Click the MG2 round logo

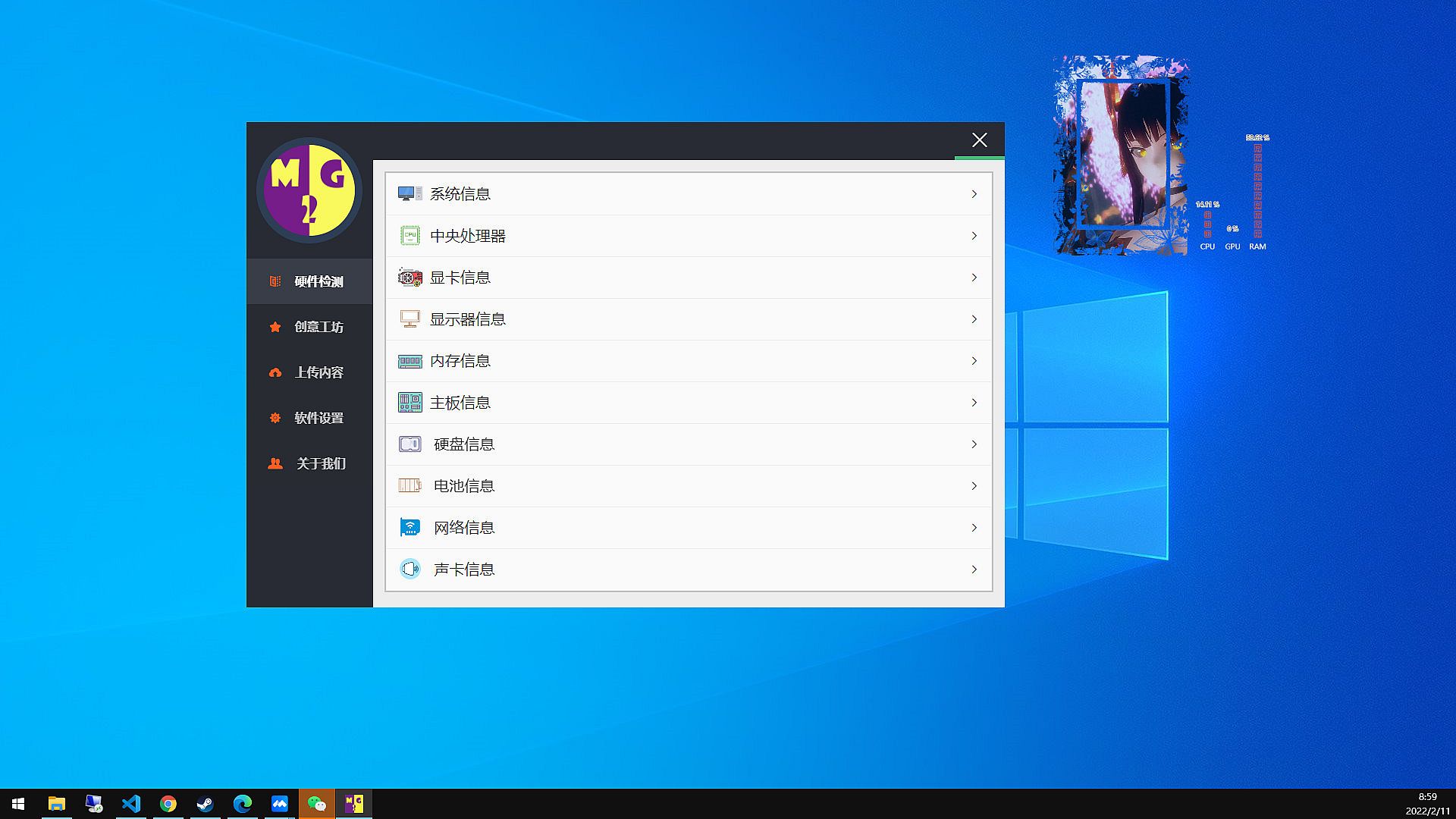click(x=309, y=190)
